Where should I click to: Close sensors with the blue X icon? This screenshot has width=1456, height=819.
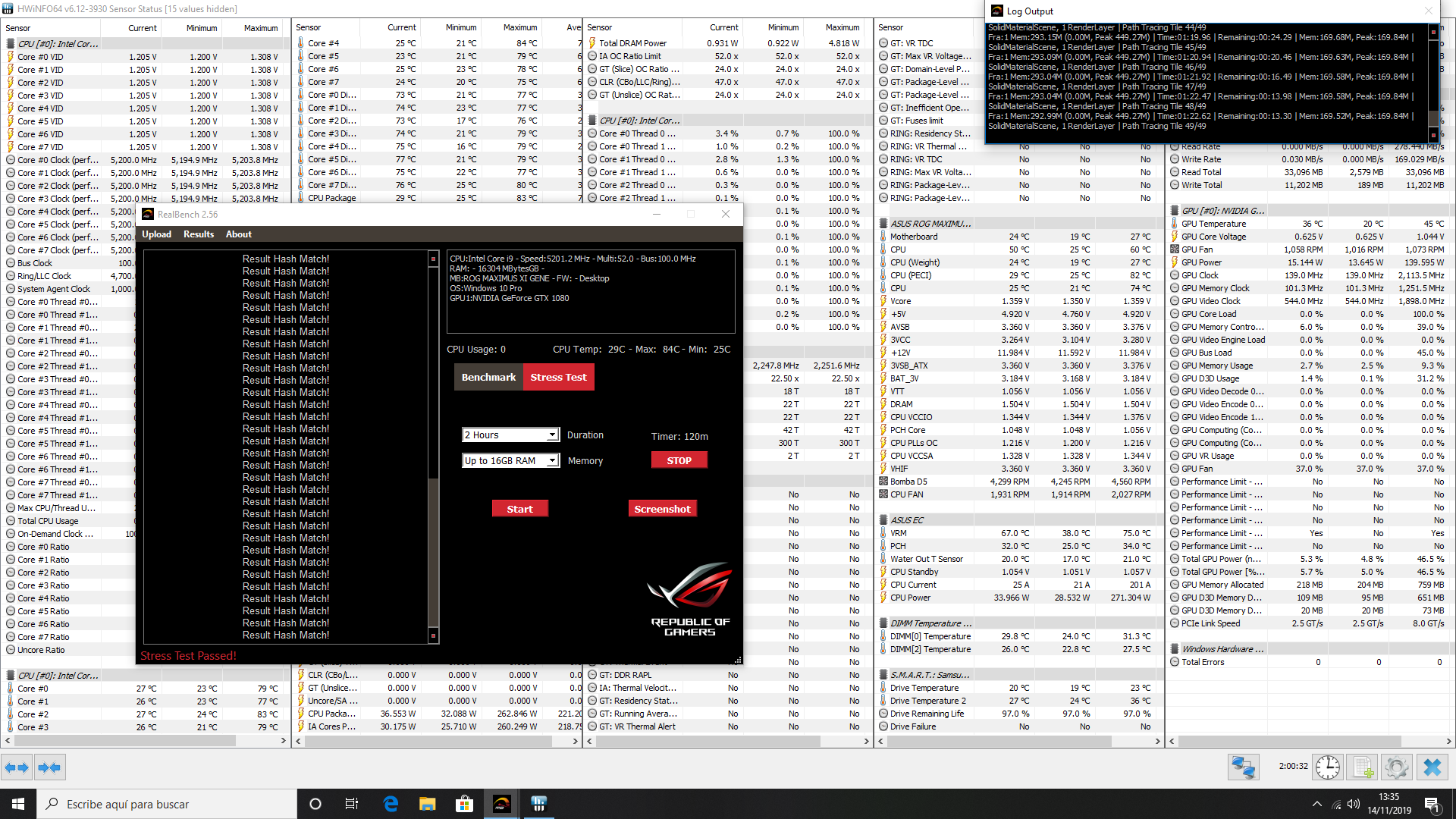(1432, 767)
